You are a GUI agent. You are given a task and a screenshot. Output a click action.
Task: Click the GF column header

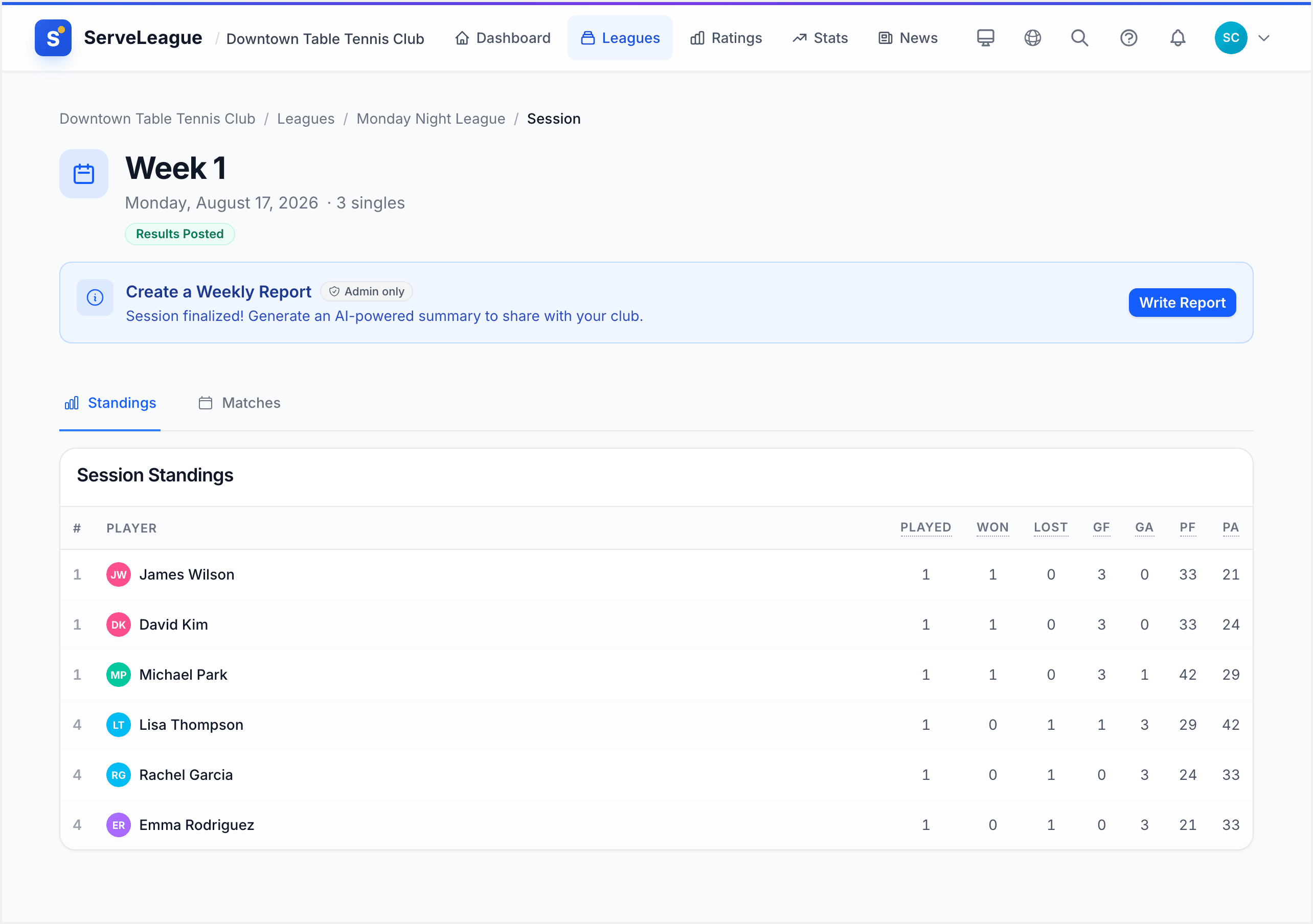coord(1101,528)
